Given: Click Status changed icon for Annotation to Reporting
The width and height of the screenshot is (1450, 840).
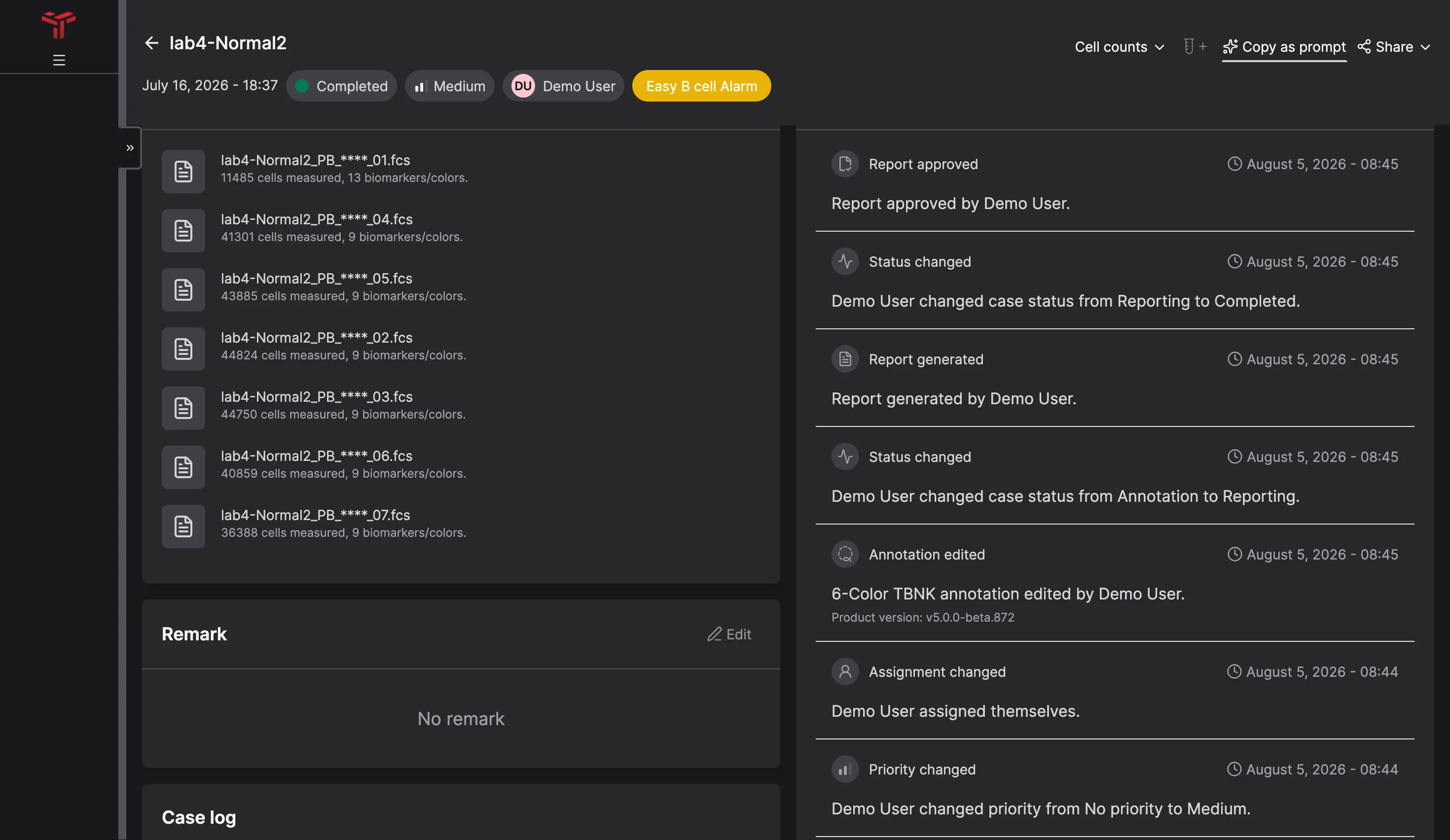Looking at the screenshot, I should [845, 457].
